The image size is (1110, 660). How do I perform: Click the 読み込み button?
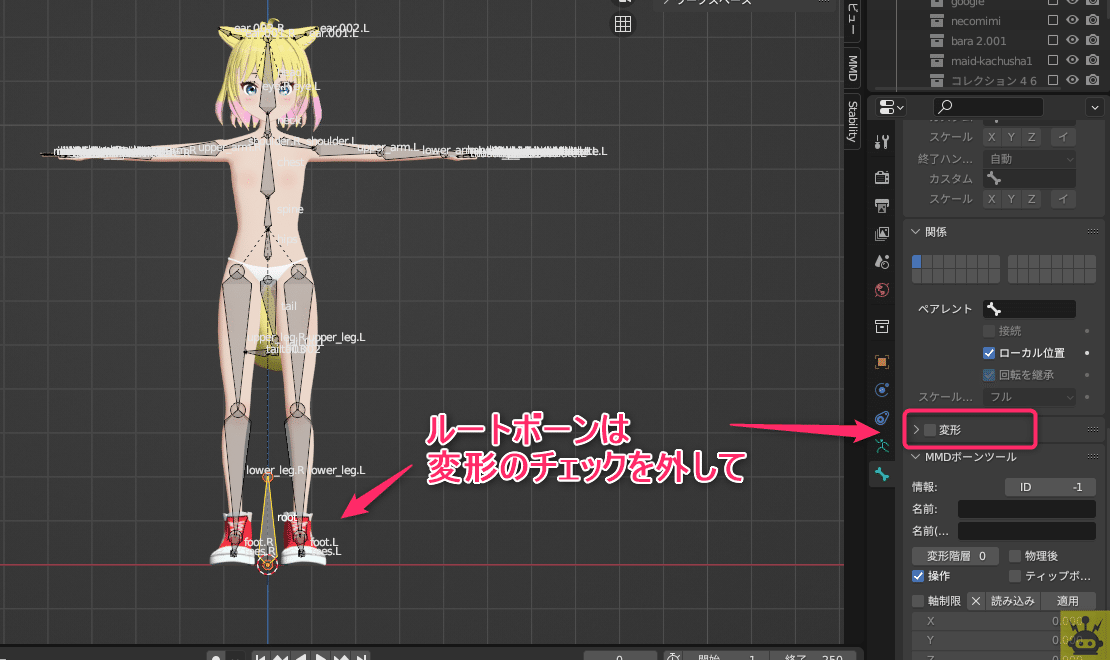tap(1013, 601)
